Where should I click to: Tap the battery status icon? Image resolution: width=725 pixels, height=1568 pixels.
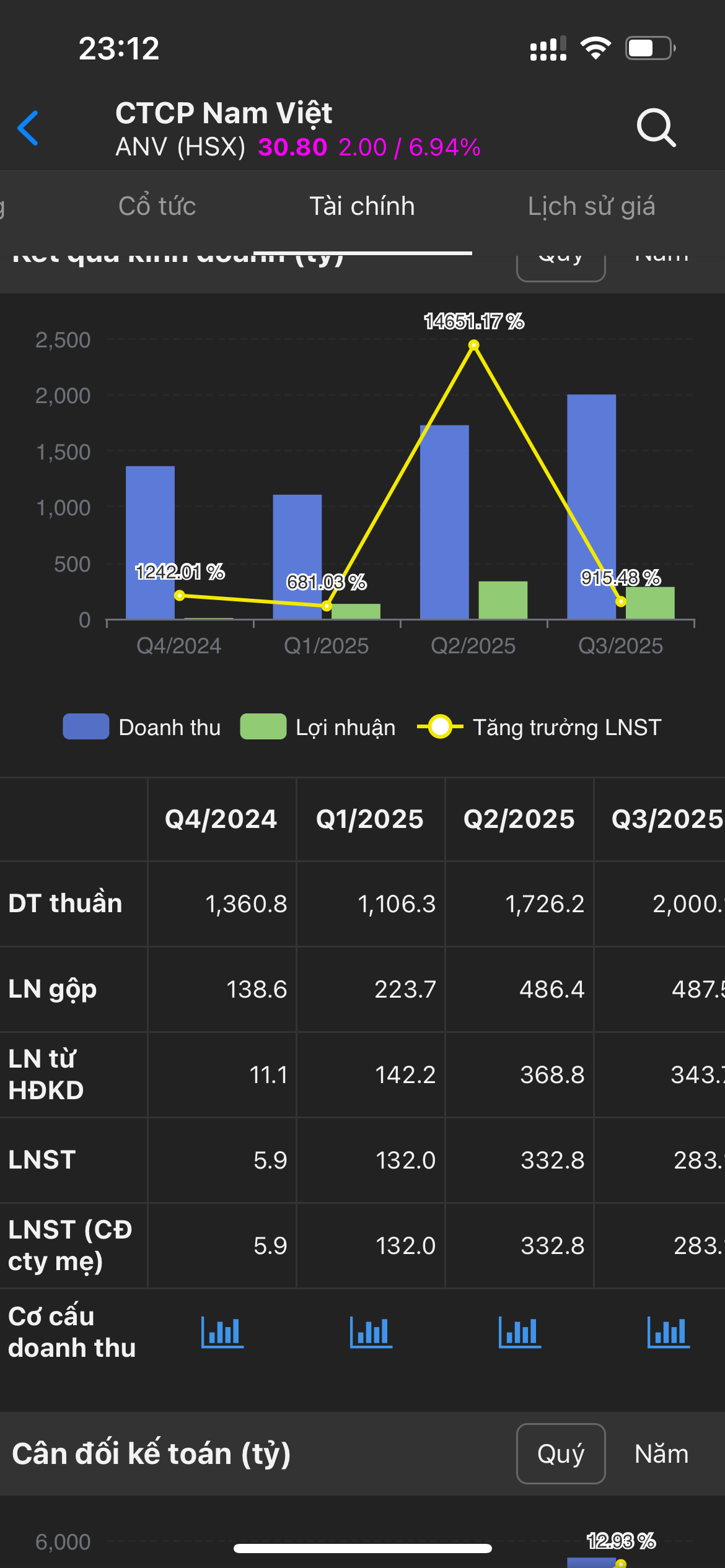point(649,48)
